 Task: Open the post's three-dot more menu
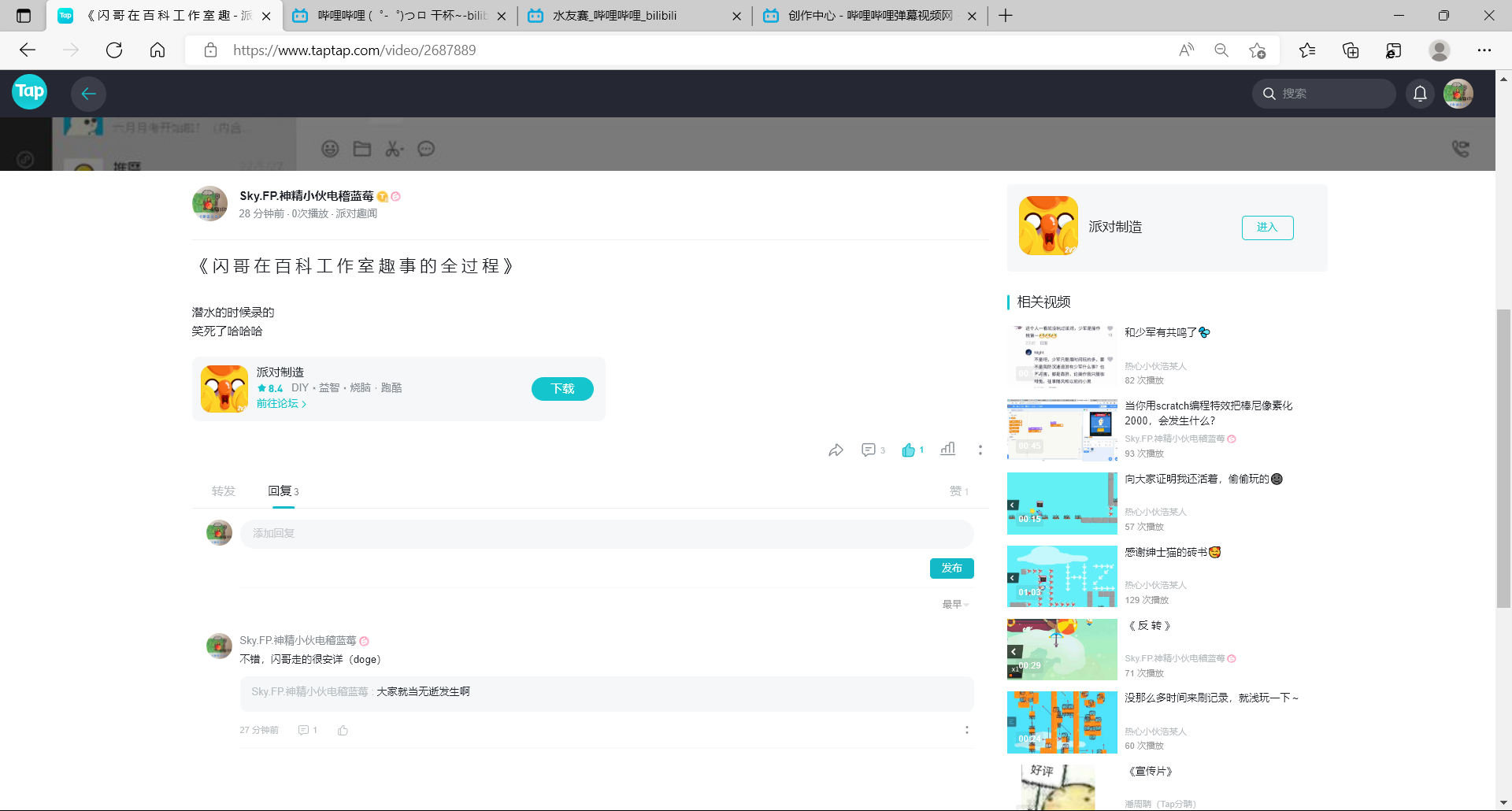pyautogui.click(x=980, y=450)
